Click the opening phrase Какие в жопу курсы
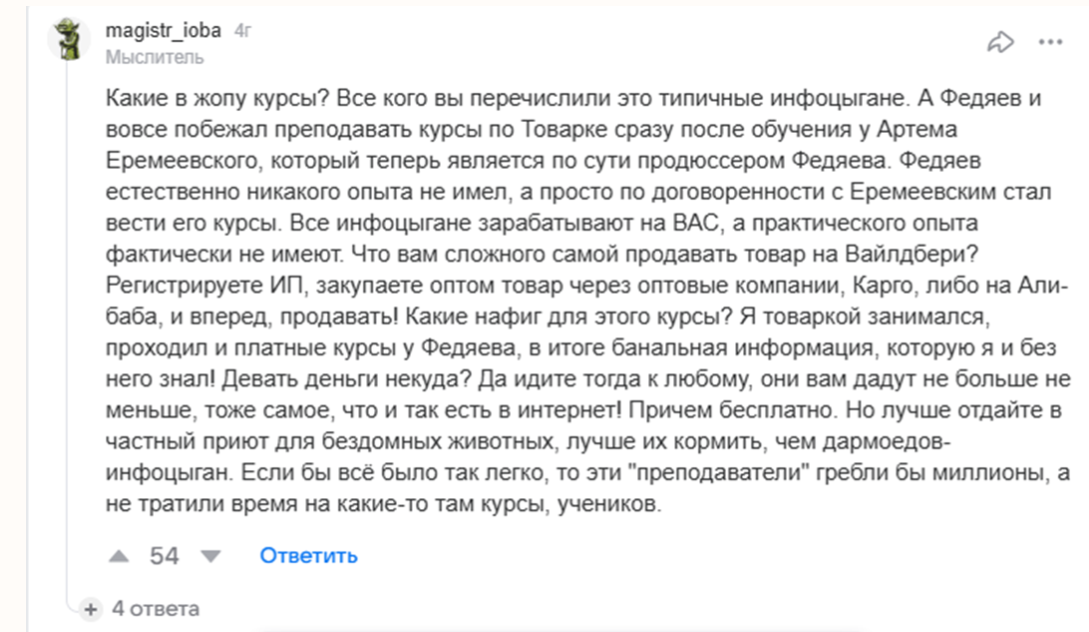This screenshot has width=1089, height=632. pos(217,98)
